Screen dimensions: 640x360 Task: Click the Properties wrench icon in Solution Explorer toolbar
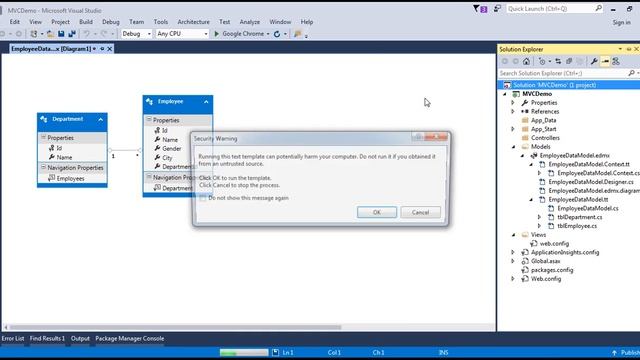pyautogui.click(x=594, y=61)
